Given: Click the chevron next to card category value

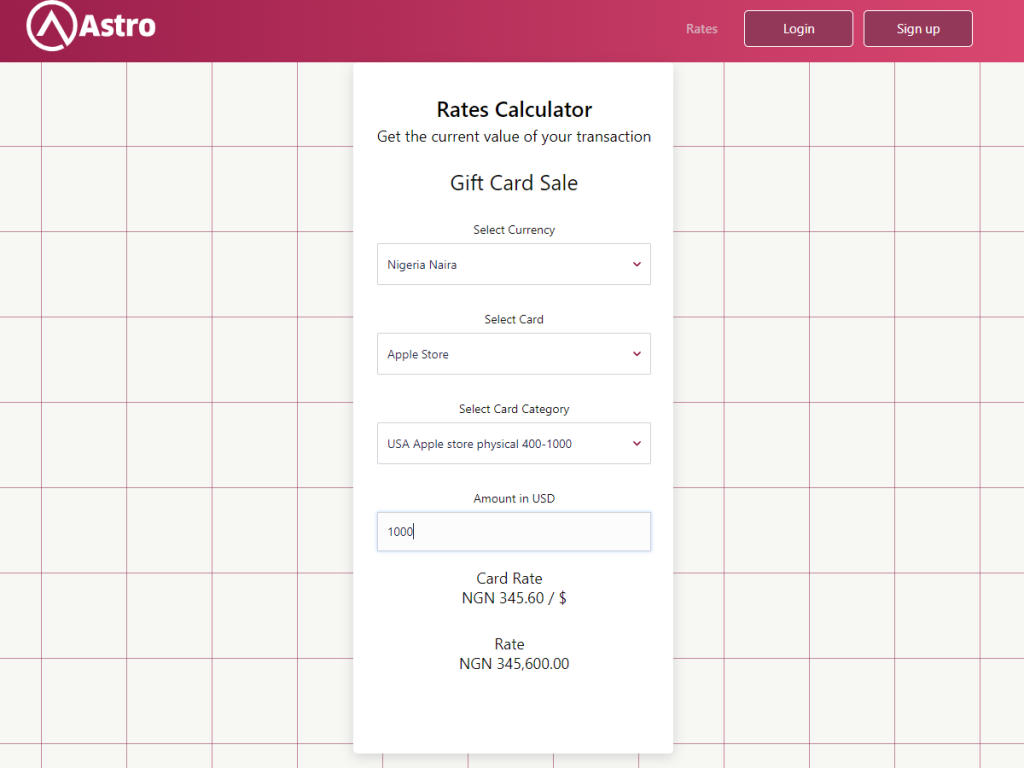Looking at the screenshot, I should pos(637,443).
